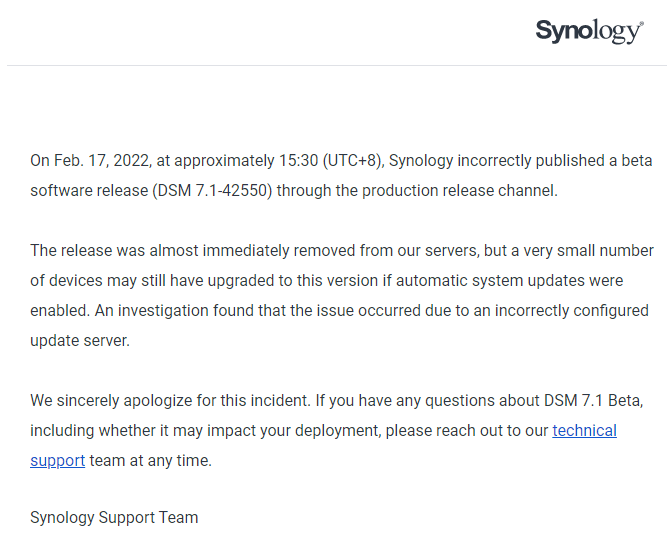The height and width of the screenshot is (548, 672).
Task: Click the words "incorrectly published a beta"
Action: 555,161
